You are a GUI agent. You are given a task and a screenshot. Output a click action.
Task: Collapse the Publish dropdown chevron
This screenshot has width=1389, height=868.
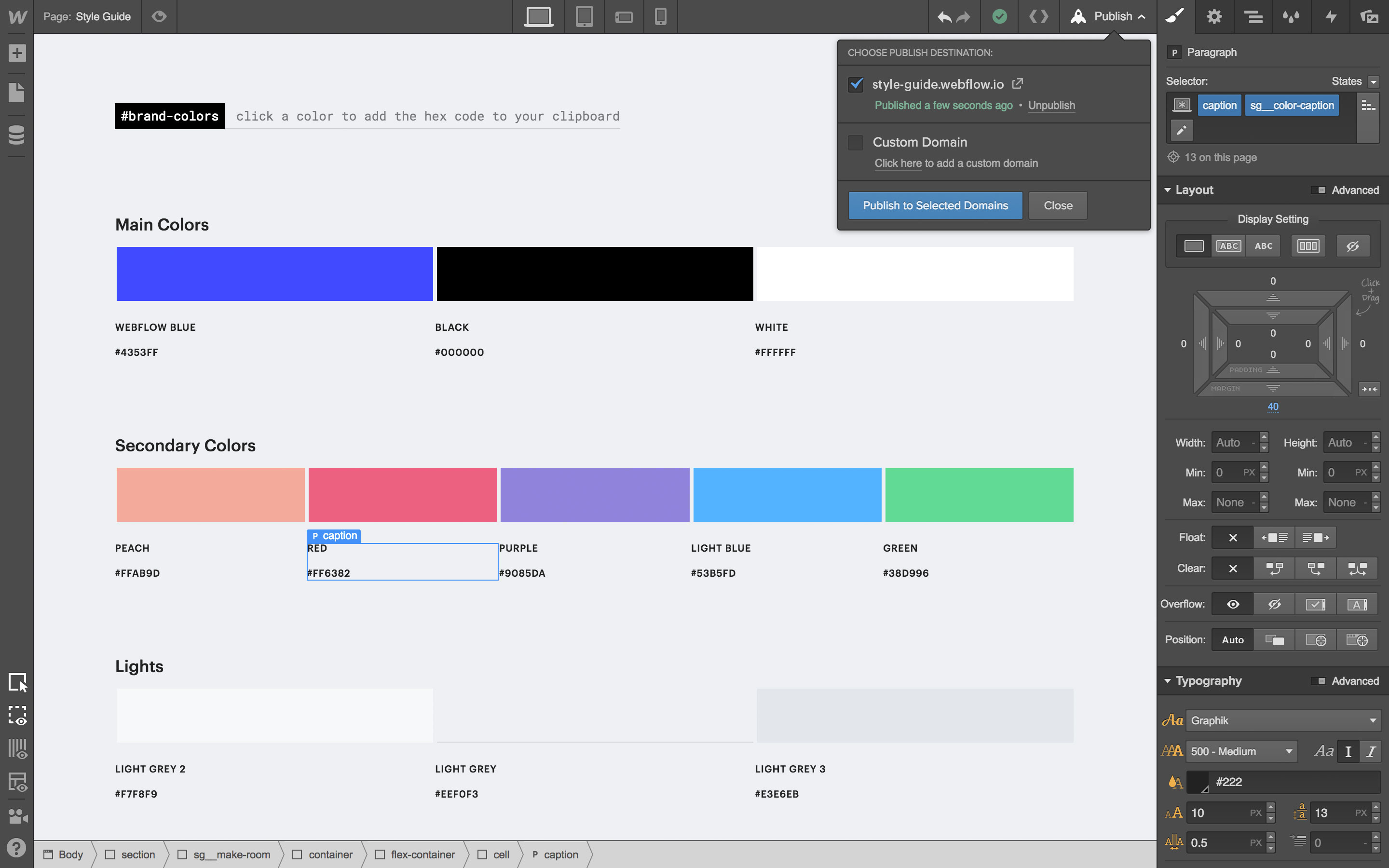[1142, 16]
